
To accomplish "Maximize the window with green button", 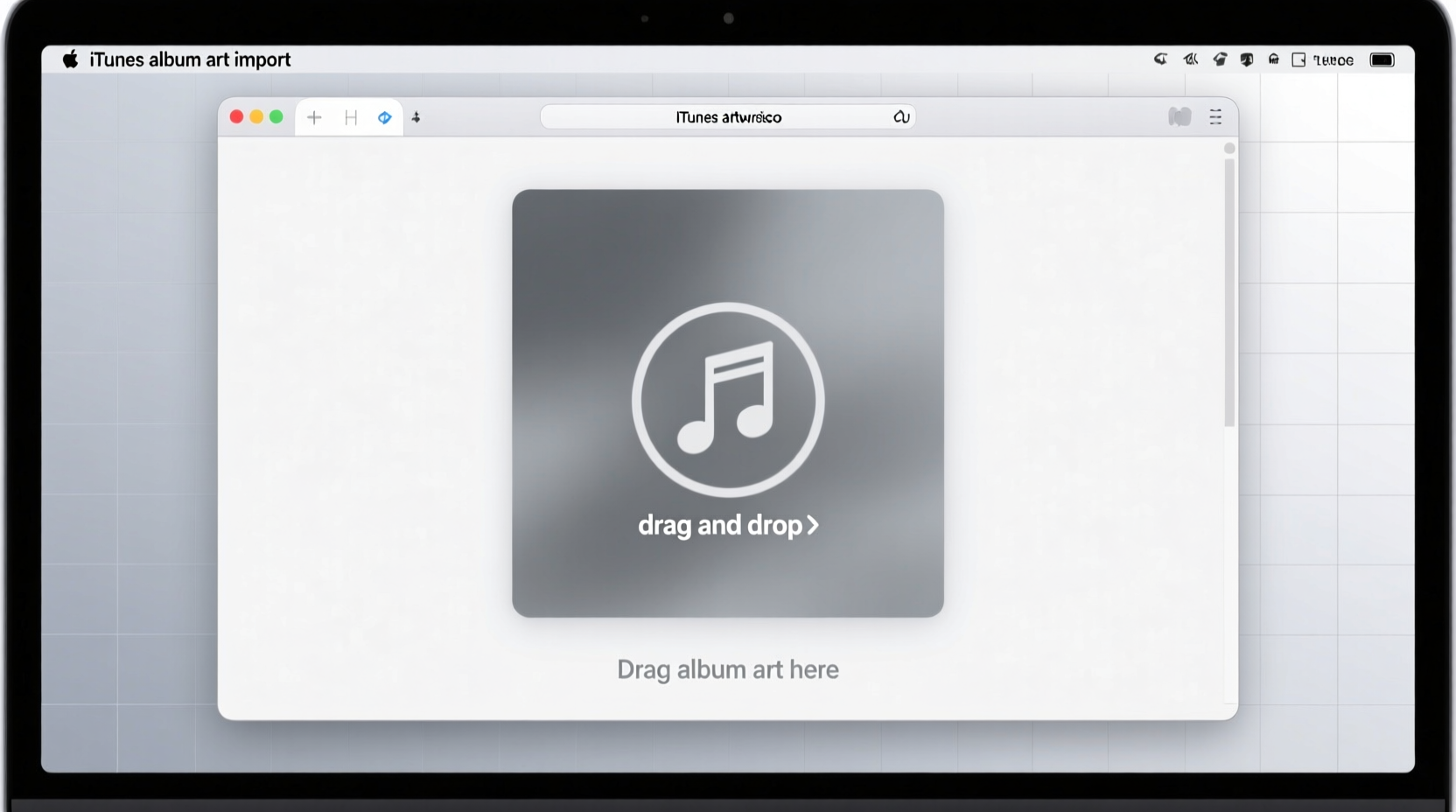I will click(x=276, y=117).
